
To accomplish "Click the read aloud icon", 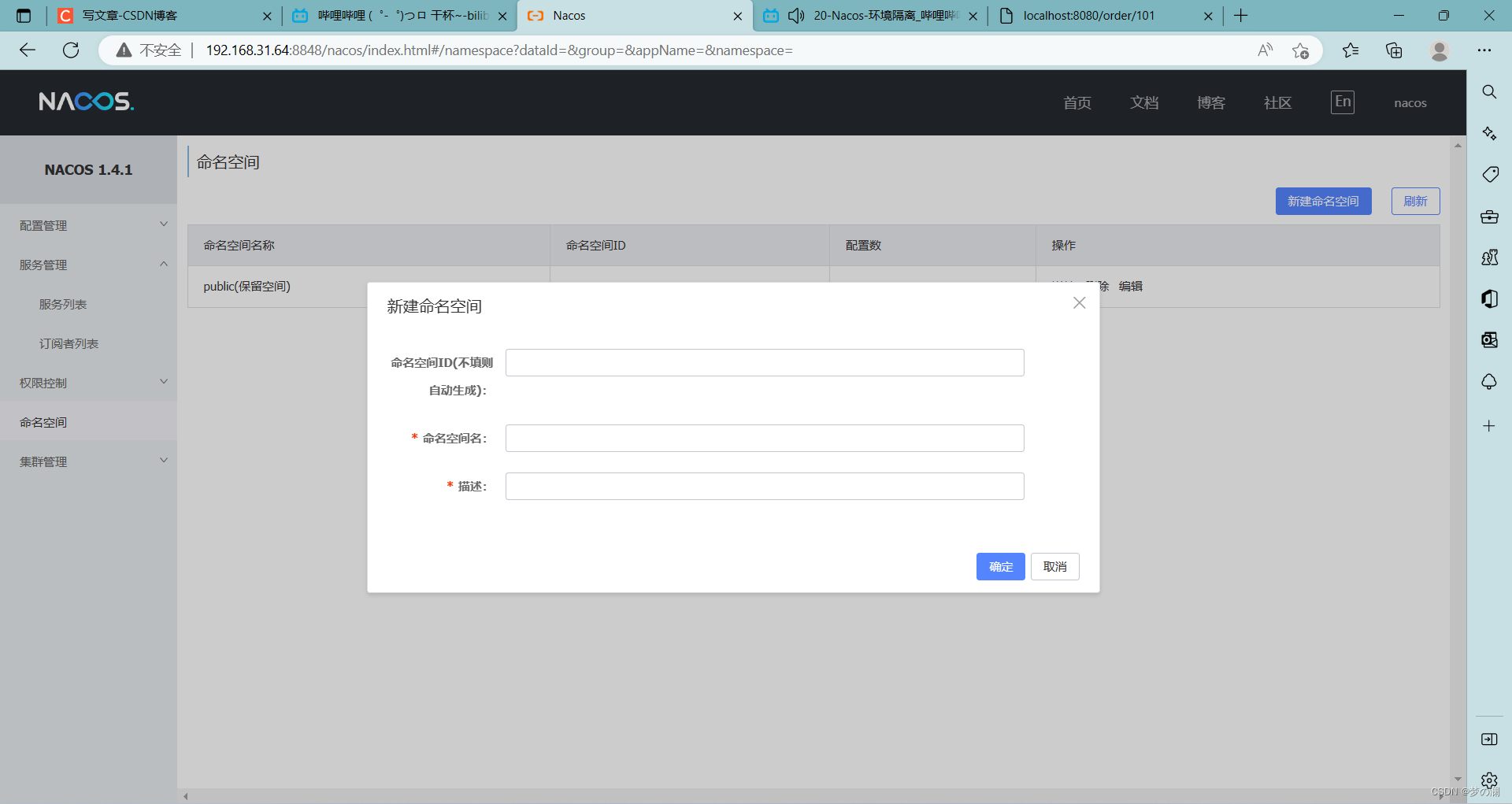I will pos(1265,50).
